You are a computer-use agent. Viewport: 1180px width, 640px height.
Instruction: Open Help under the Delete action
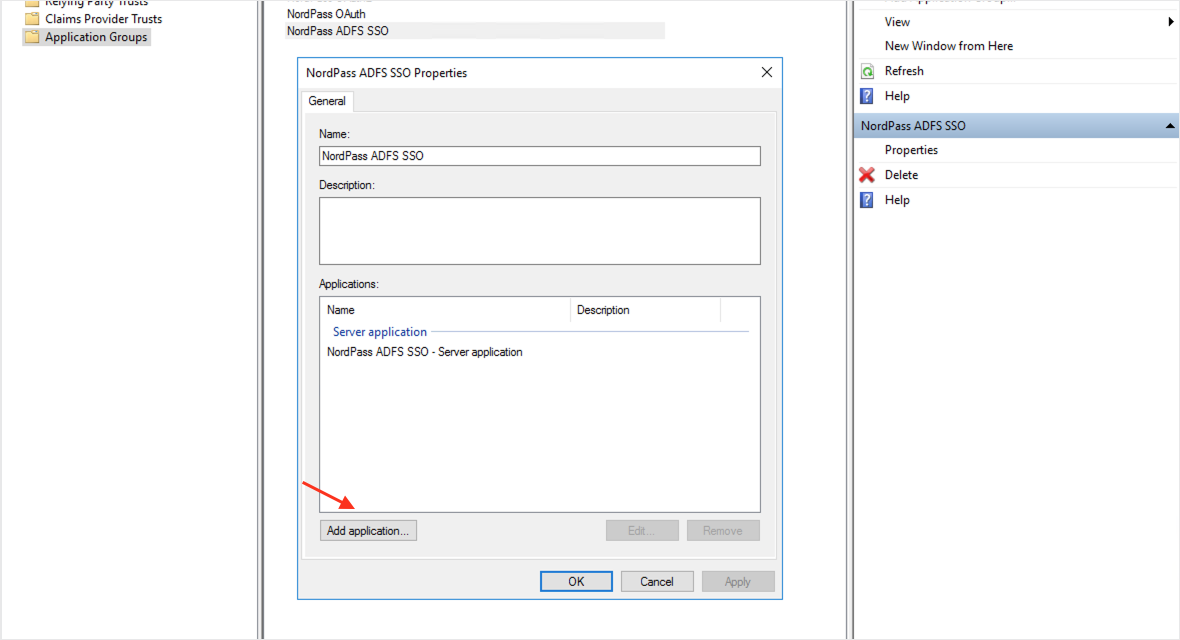click(x=897, y=200)
